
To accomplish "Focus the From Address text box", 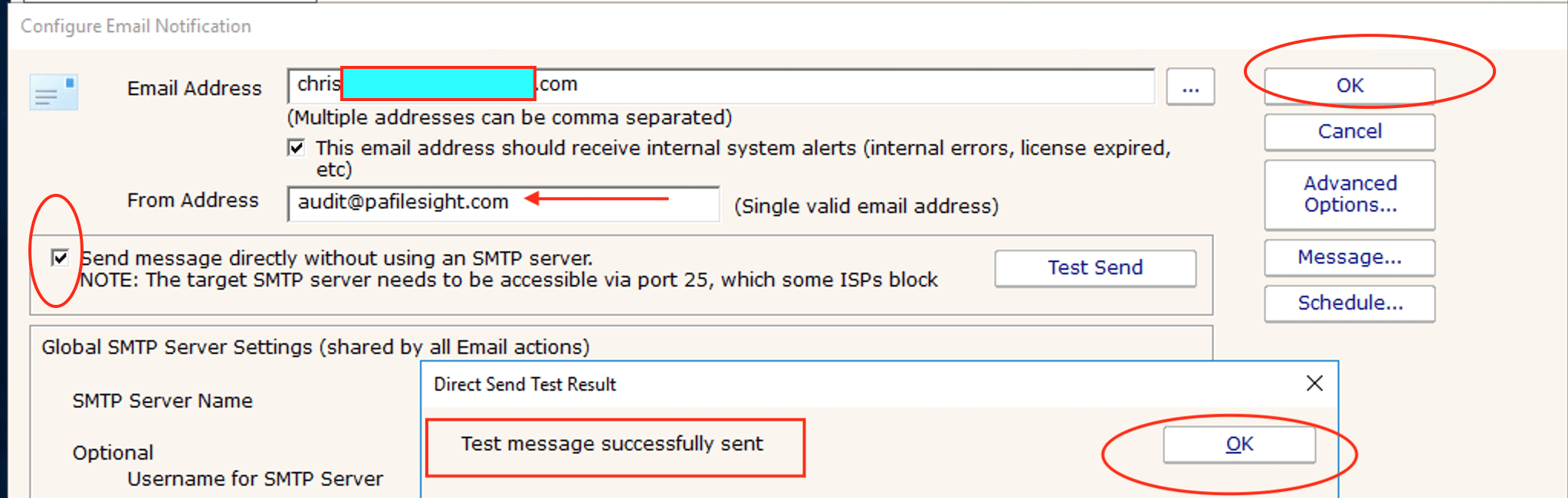I will pos(503,203).
